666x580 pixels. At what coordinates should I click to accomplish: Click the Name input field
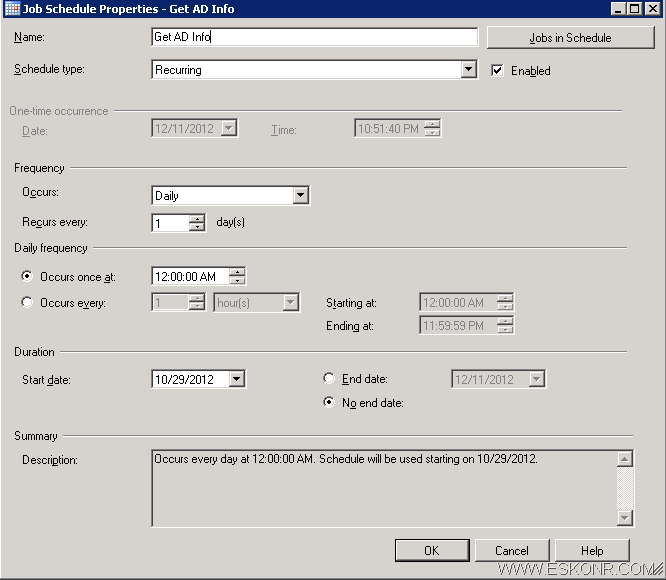pos(314,37)
